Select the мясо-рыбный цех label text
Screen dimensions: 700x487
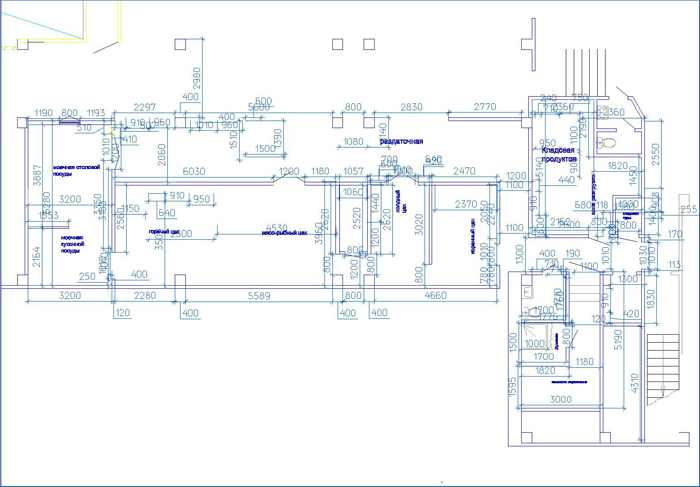pyautogui.click(x=284, y=233)
